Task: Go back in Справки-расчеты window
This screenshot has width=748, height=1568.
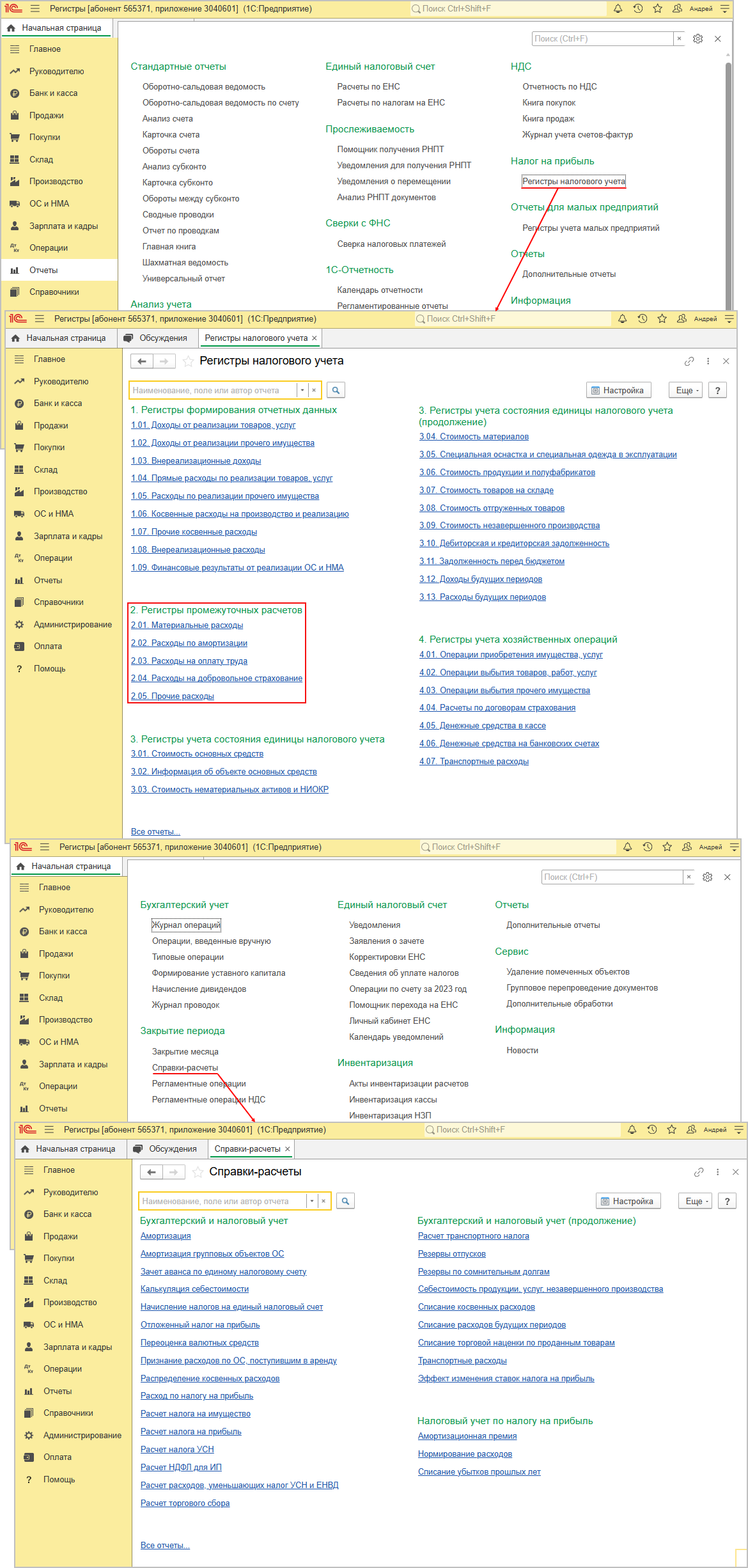Action: pyautogui.click(x=152, y=1172)
